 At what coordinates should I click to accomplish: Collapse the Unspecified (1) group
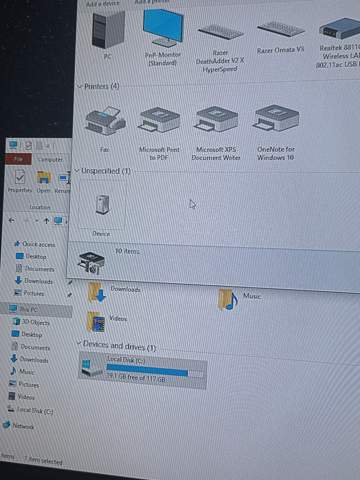77,171
